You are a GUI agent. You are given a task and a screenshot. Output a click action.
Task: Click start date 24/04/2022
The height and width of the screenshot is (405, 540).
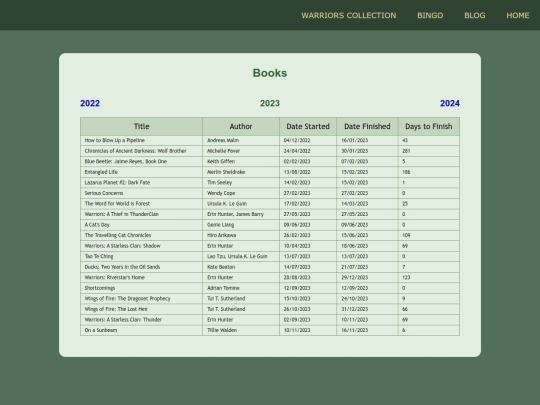297,151
